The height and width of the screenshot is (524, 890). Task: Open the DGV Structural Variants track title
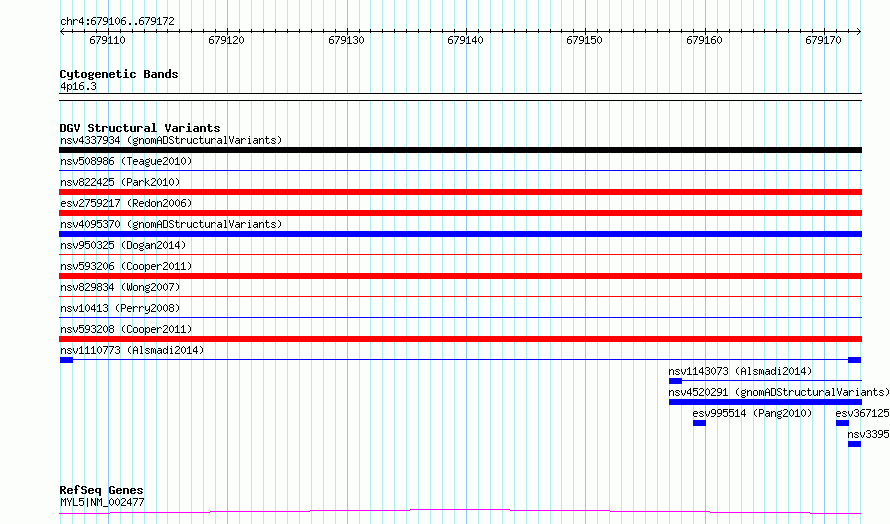pyautogui.click(x=140, y=128)
